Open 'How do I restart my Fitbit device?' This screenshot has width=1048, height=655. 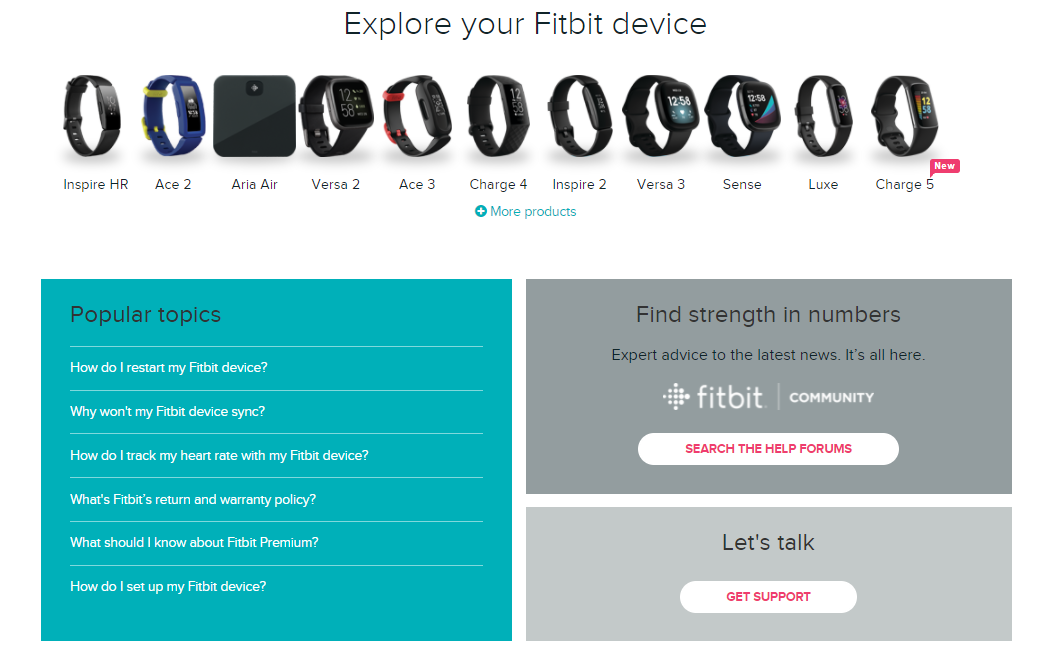point(169,368)
